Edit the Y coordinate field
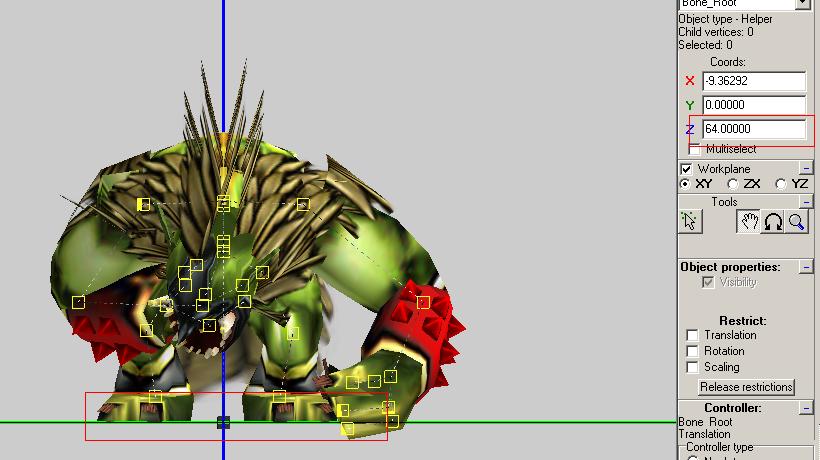The width and height of the screenshot is (820, 460). coord(754,105)
